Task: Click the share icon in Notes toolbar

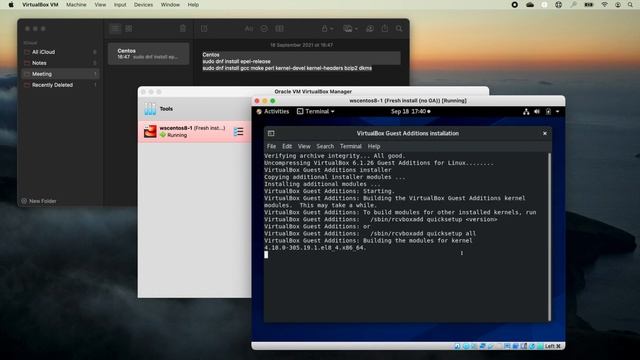Action: pos(385,29)
